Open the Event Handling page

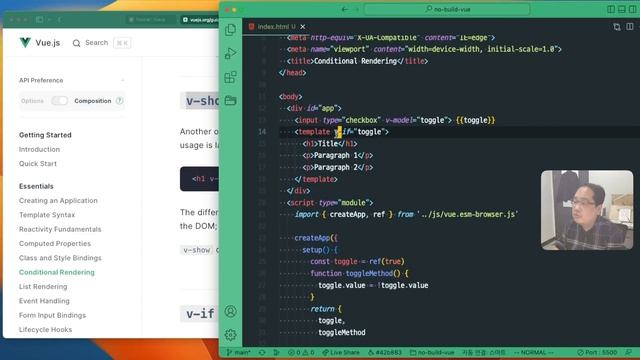44,301
